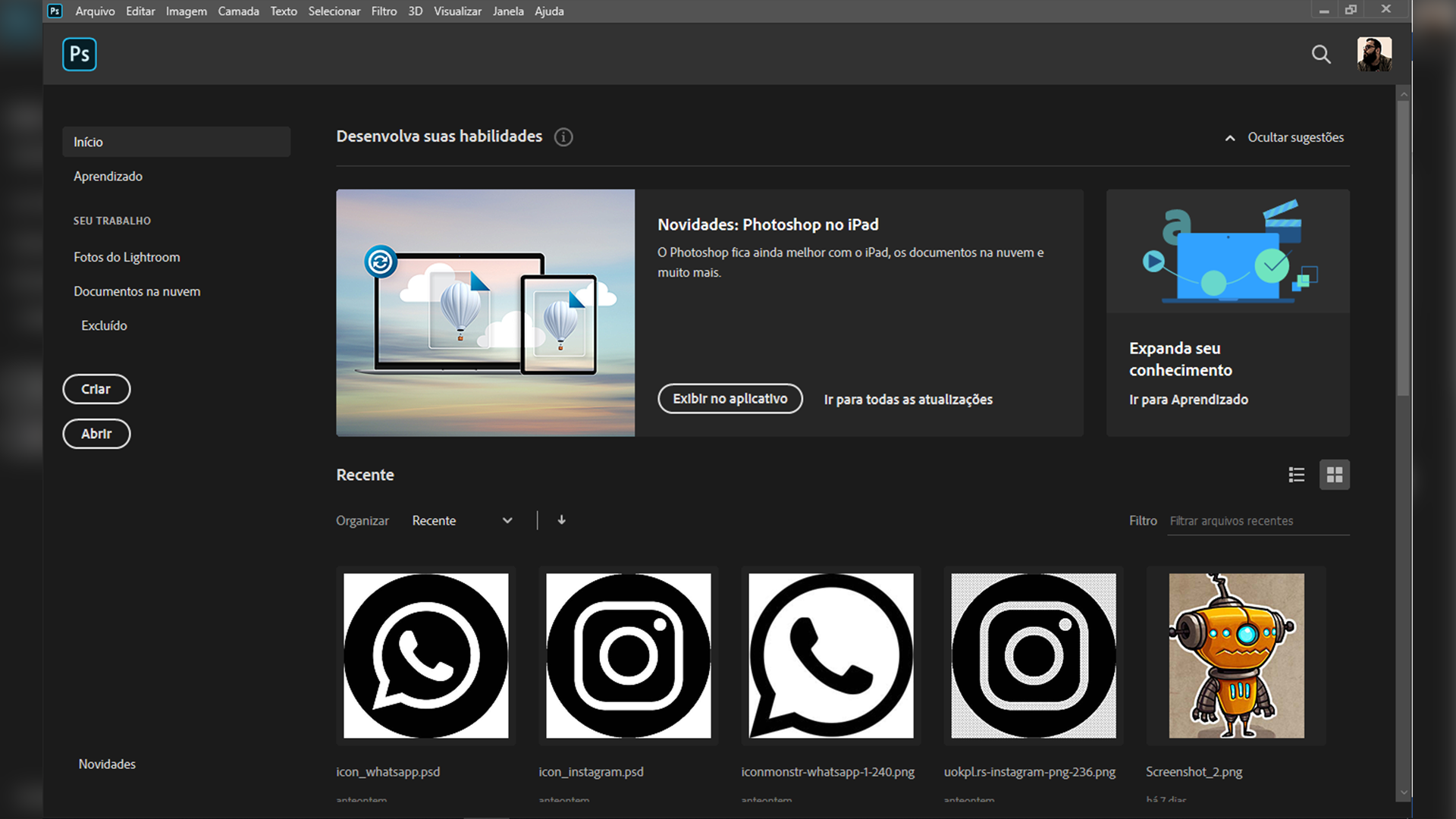Viewport: 1456px width, 819px height.
Task: Open the user profile avatar
Action: point(1374,54)
